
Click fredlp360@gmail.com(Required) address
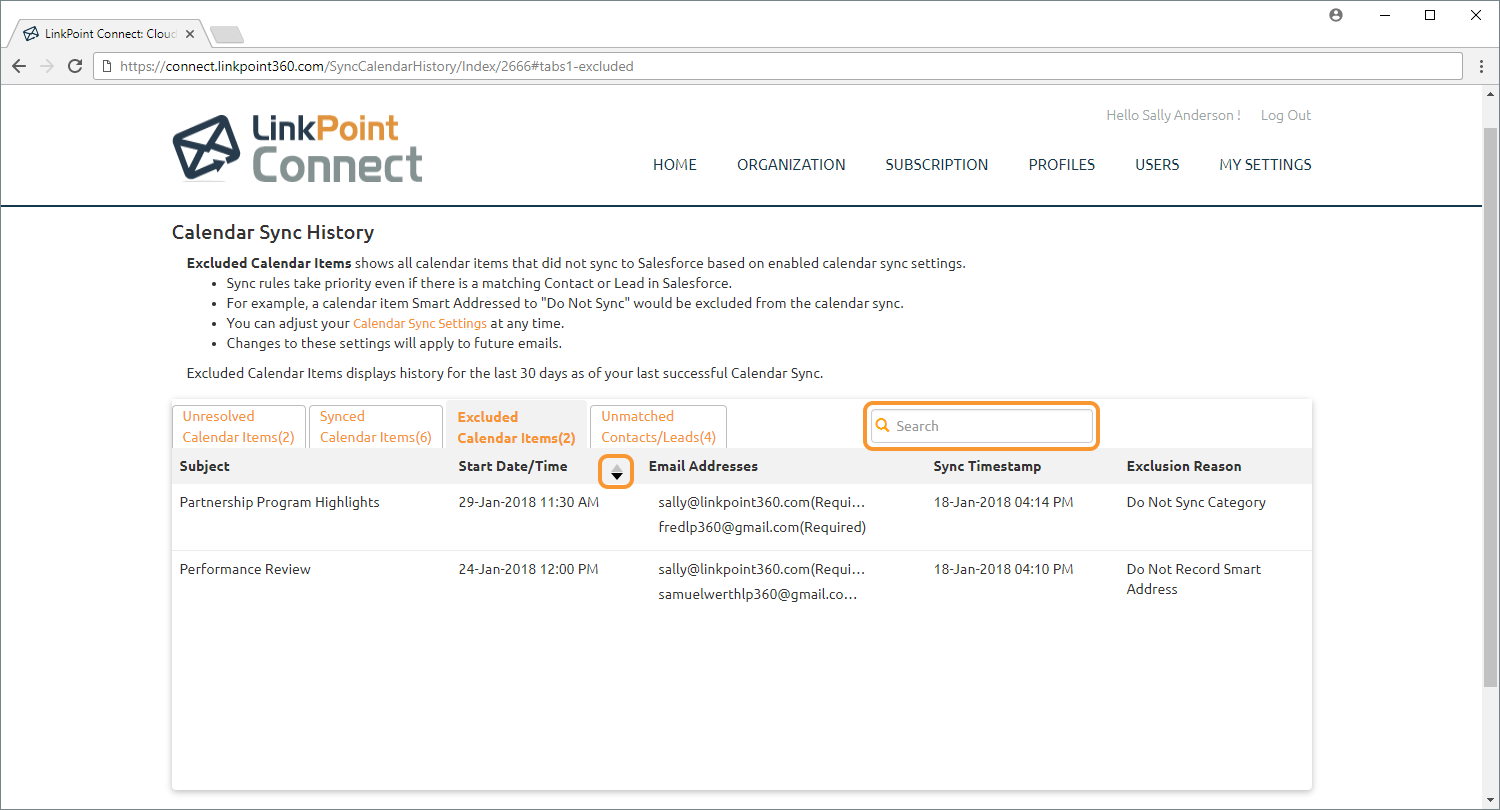pyautogui.click(x=762, y=527)
